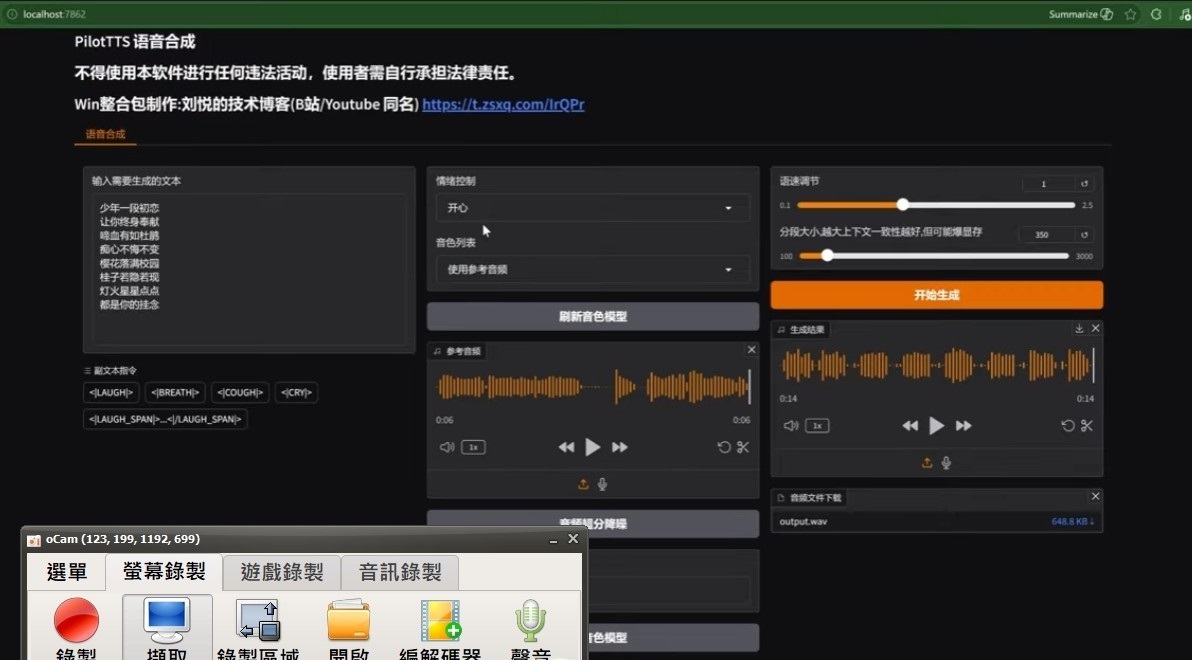
Task: Undo edits in reference audio player
Action: 724,447
